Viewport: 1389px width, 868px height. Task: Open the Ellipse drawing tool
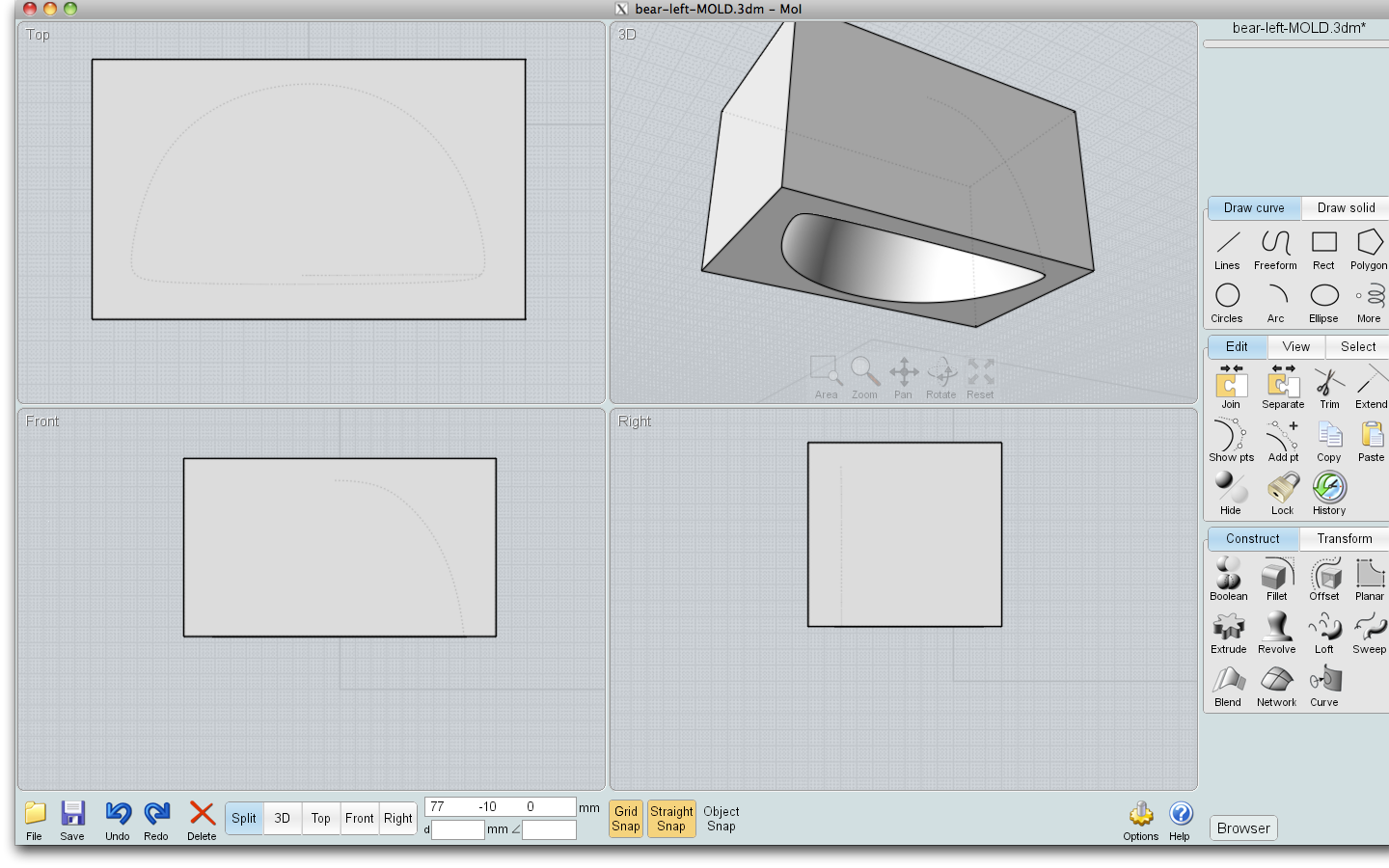point(1323,302)
